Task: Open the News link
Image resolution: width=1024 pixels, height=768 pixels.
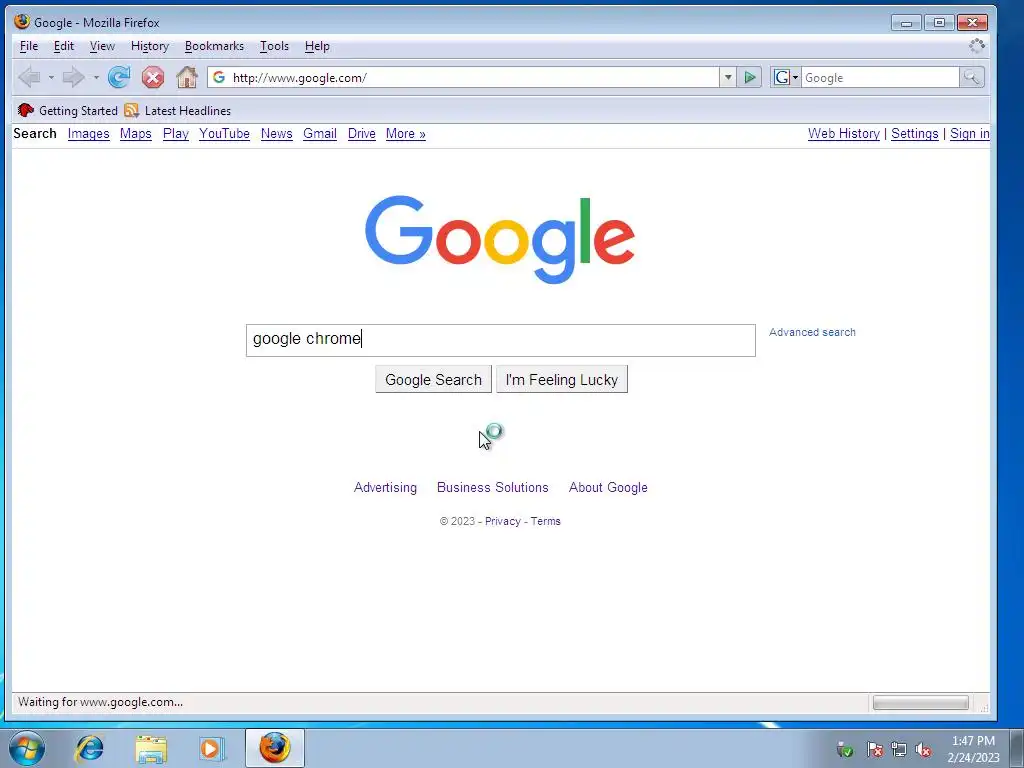Action: pos(276,133)
